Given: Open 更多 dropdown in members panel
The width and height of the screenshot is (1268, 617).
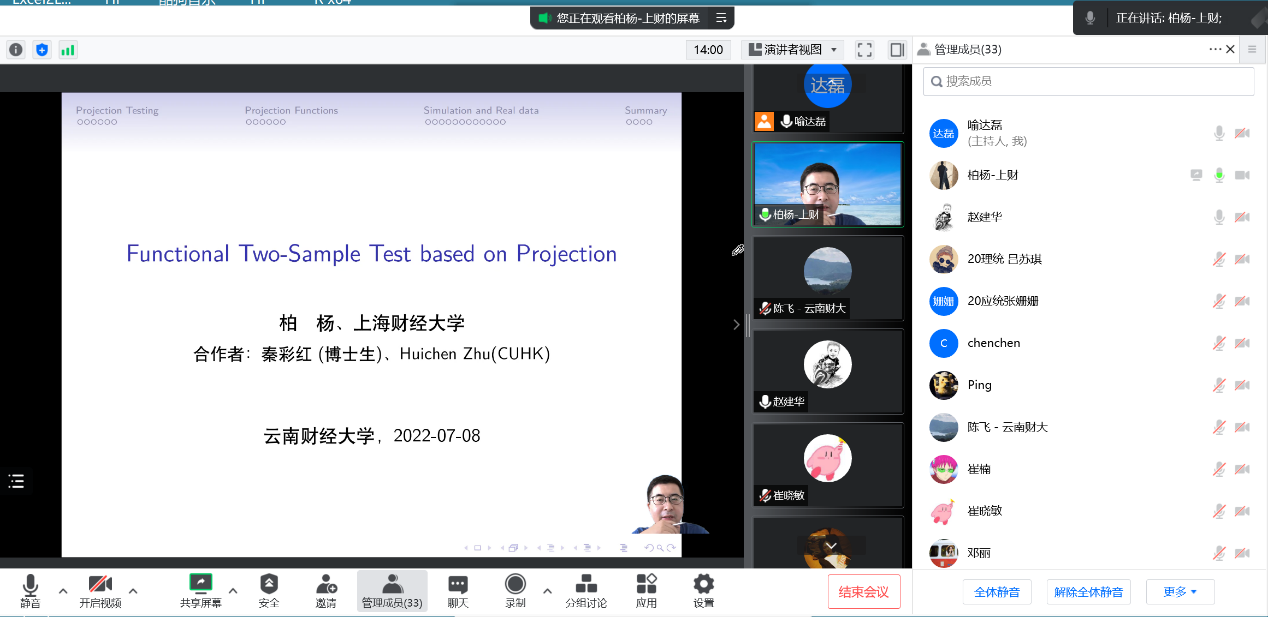Looking at the screenshot, I should (1180, 592).
